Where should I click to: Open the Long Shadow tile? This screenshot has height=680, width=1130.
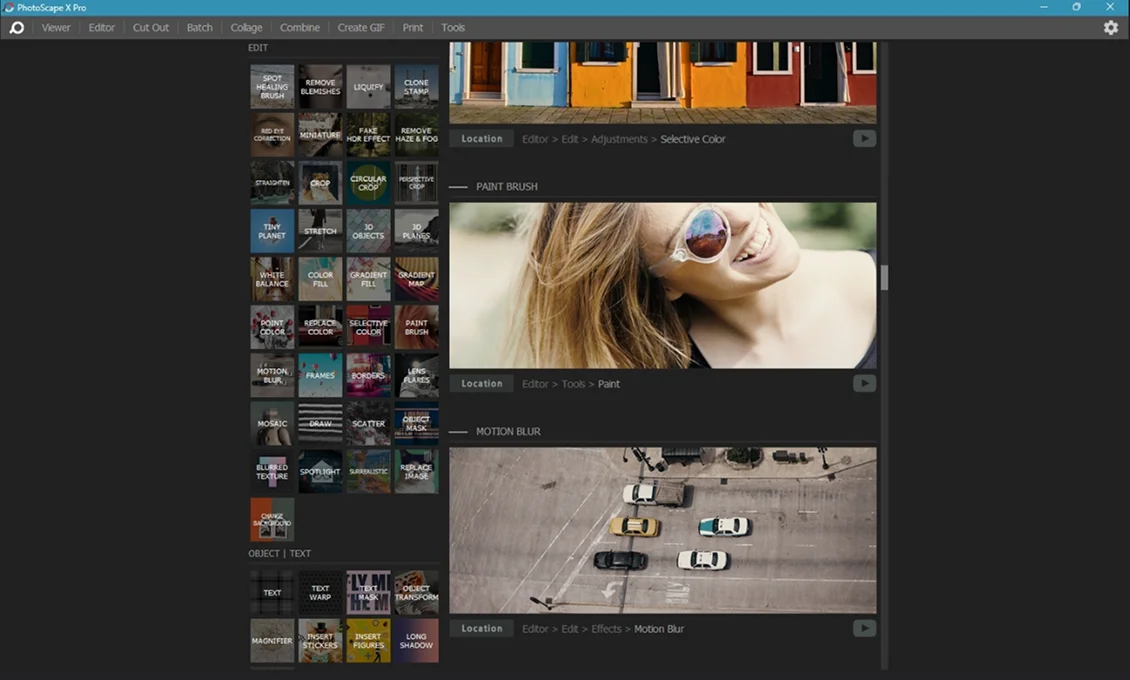tap(416, 640)
